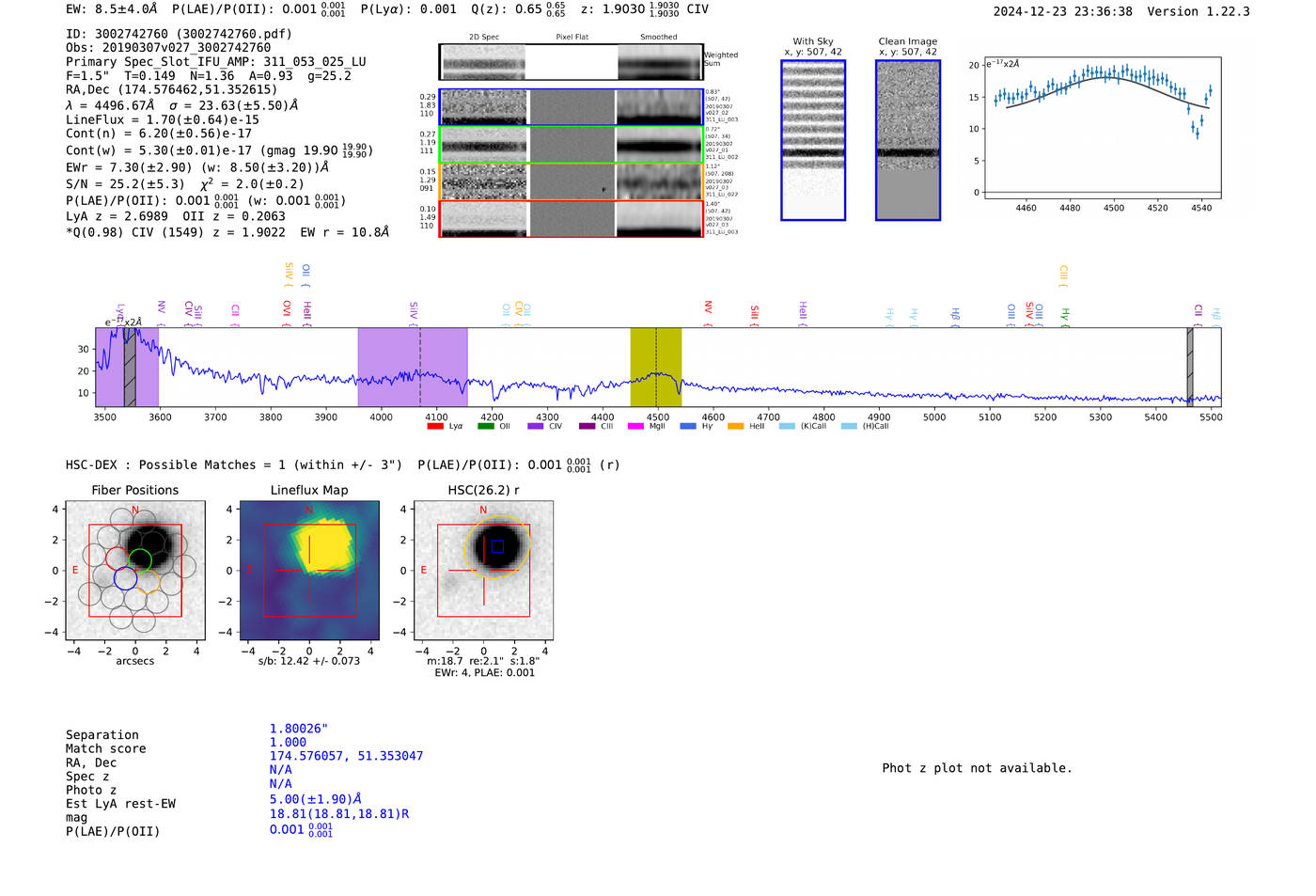Open the Weighted Sum 2D spectrum strip
Viewport: 1316px width, 896px height.
tap(571, 62)
